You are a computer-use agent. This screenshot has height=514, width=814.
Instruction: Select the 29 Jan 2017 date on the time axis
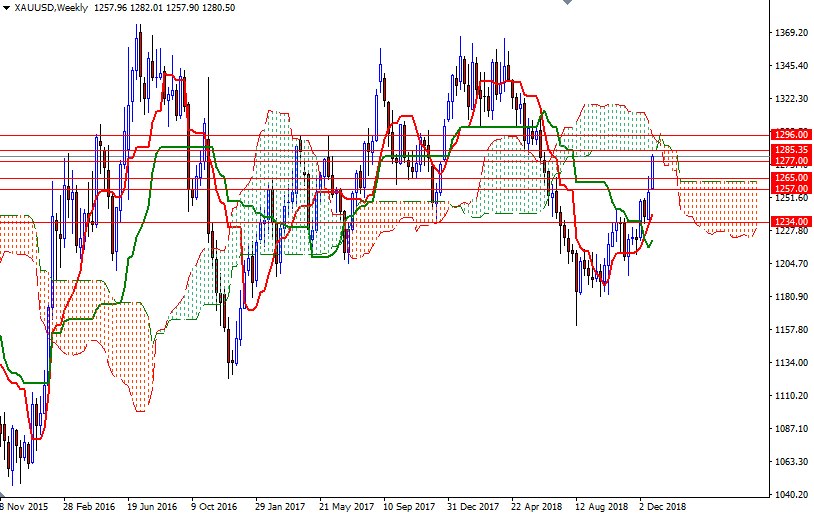click(280, 506)
